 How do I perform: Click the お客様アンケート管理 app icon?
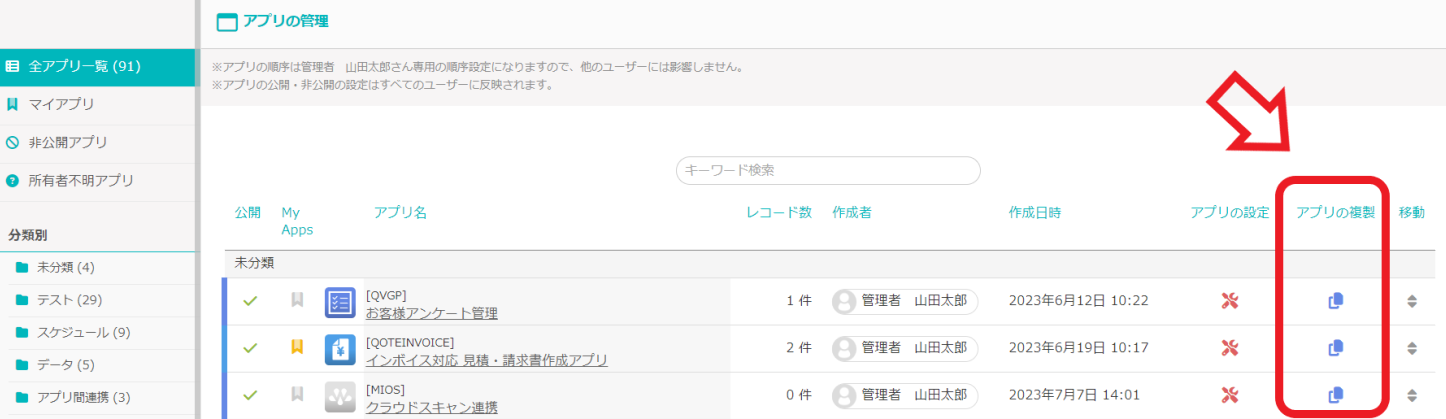point(340,302)
